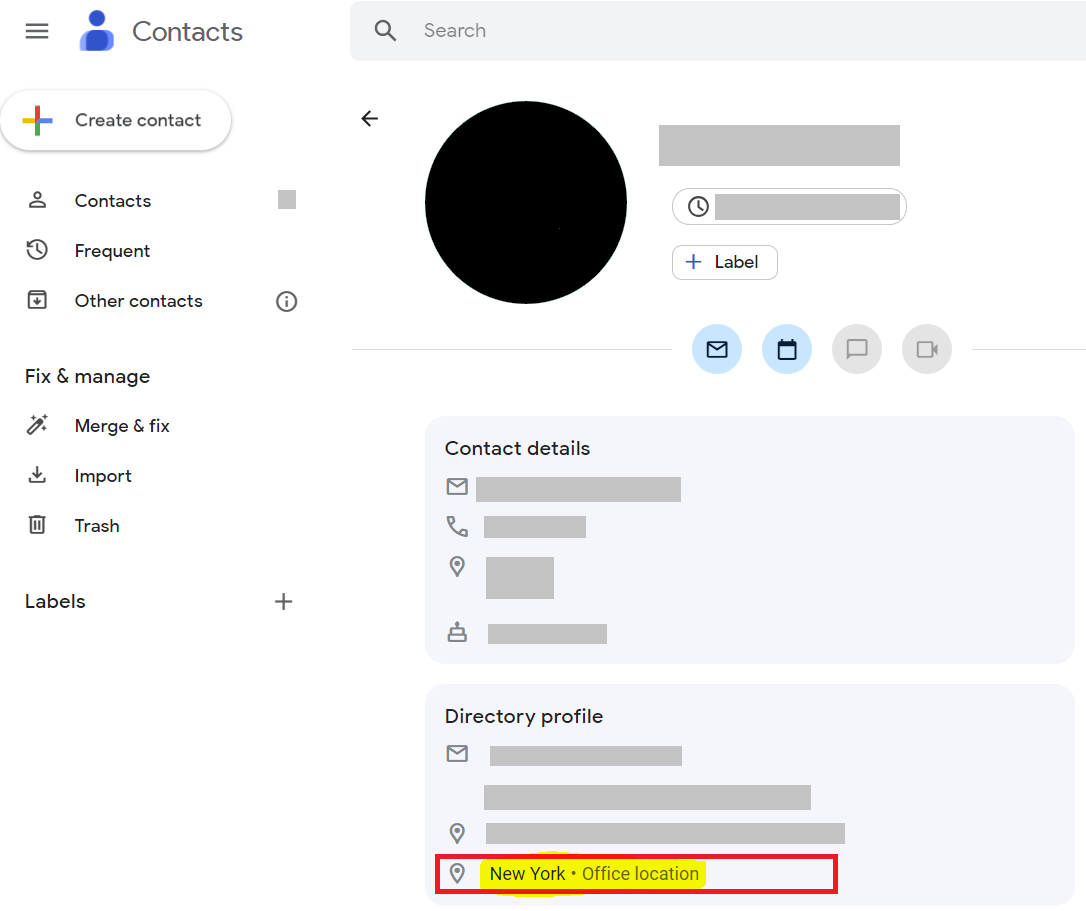Click the chat bubble action button
Viewport: 1086px width, 911px height.
[x=857, y=349]
